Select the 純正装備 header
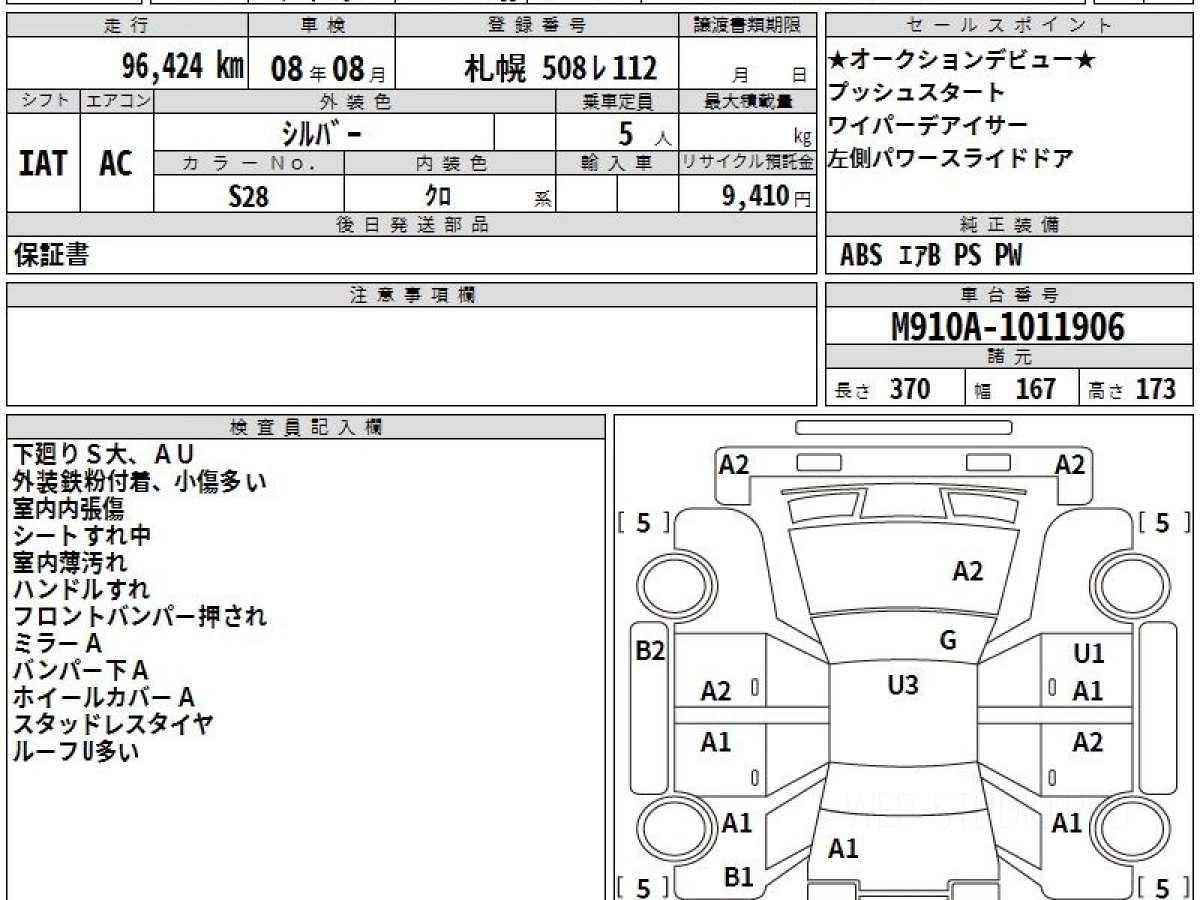The image size is (1200, 900). coord(1009,226)
